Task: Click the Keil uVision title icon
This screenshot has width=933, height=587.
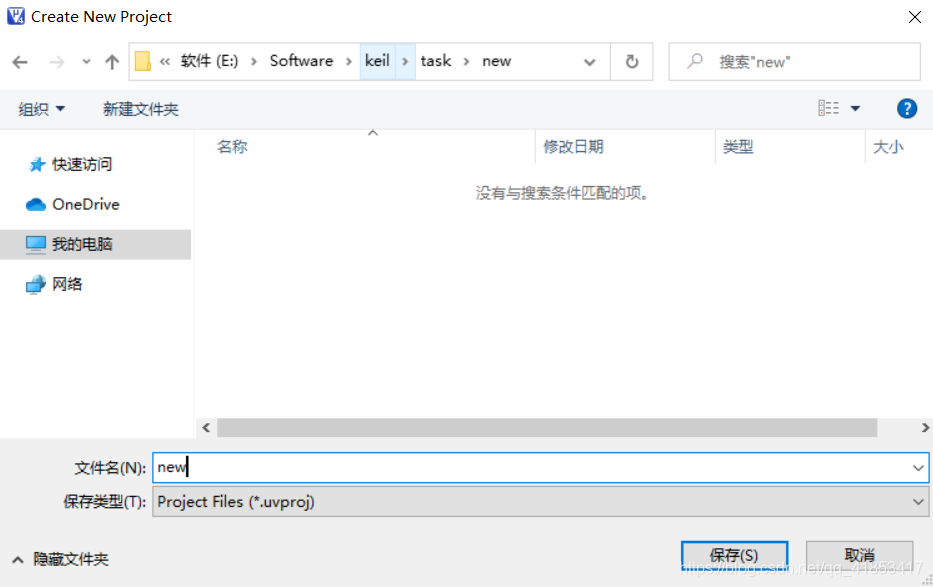Action: click(x=16, y=16)
